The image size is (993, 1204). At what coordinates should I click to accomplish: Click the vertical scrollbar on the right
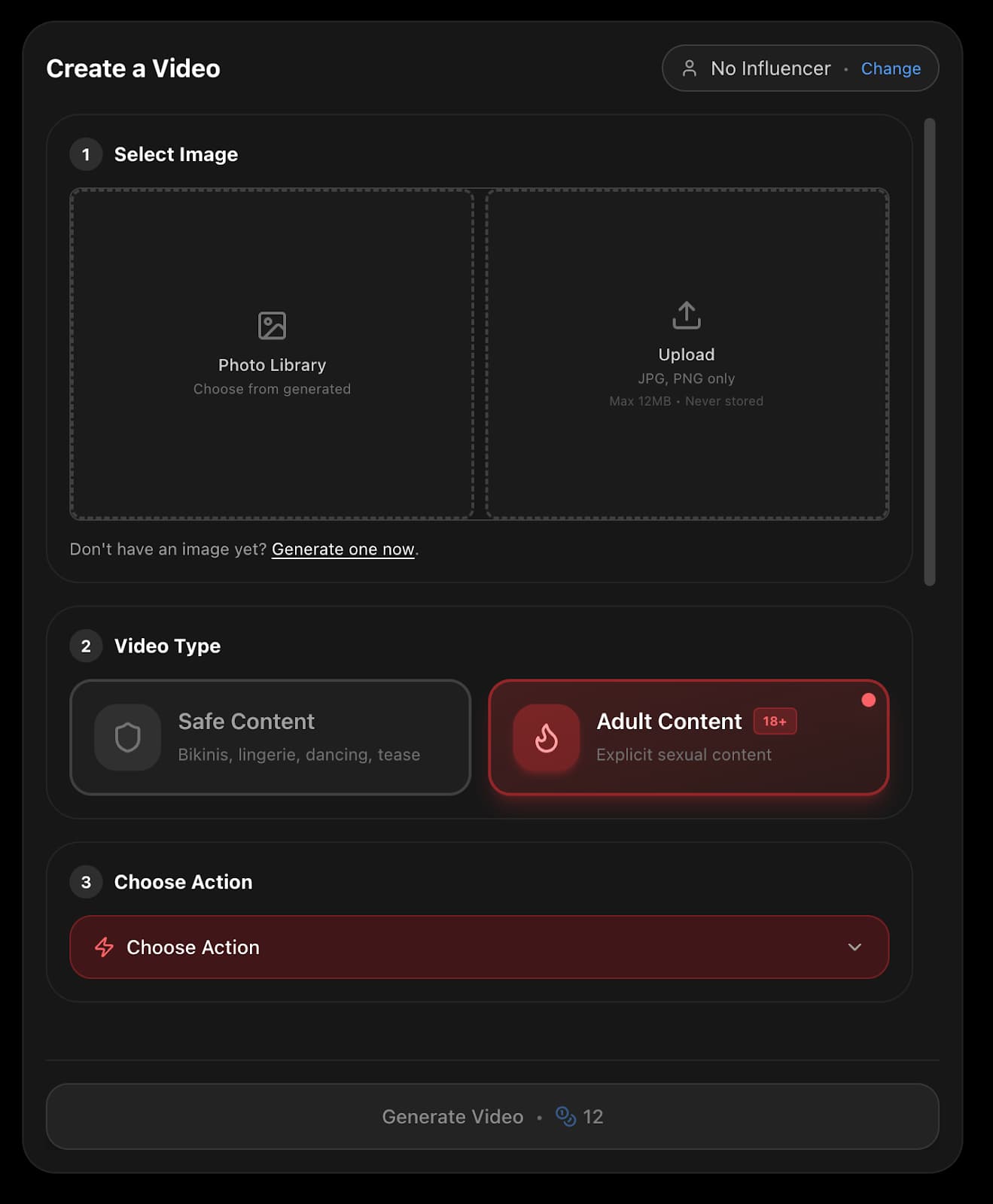[x=930, y=351]
